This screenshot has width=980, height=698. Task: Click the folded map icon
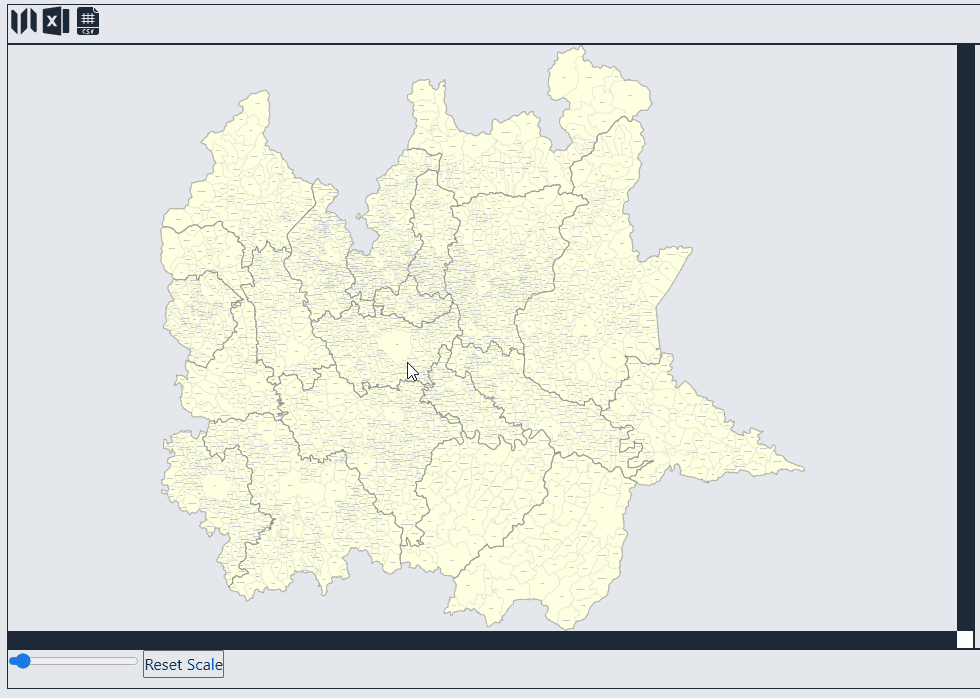[x=24, y=21]
